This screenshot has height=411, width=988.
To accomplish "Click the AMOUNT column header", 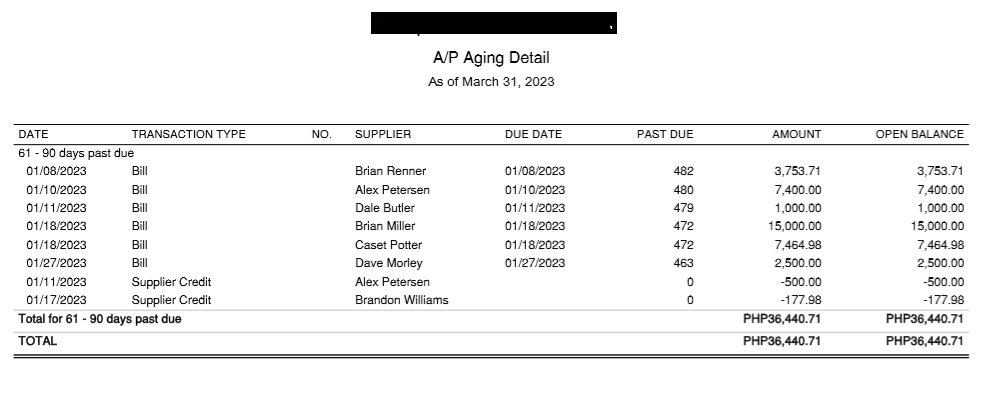I will (796, 134).
